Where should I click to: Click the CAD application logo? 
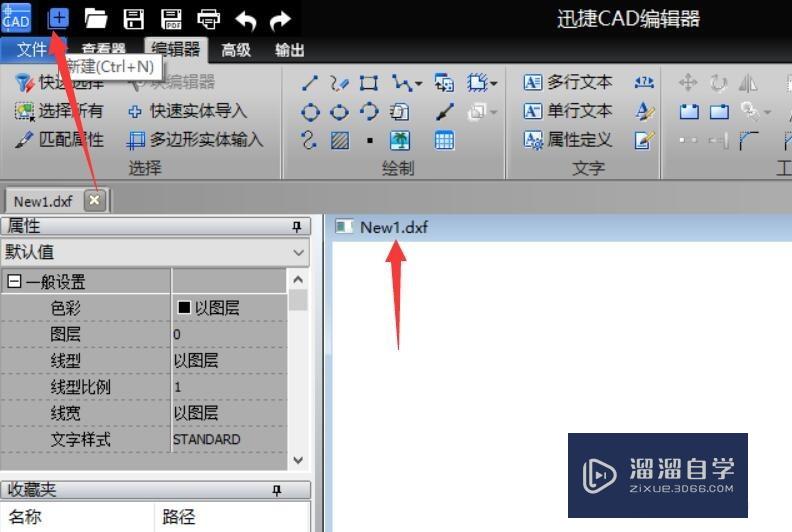[x=16, y=18]
